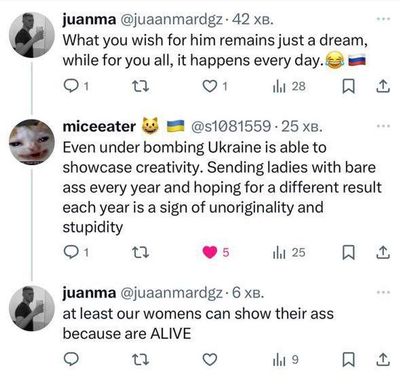400x386 pixels.
Task: View analytics showing 25 views
Action: [x=289, y=253]
